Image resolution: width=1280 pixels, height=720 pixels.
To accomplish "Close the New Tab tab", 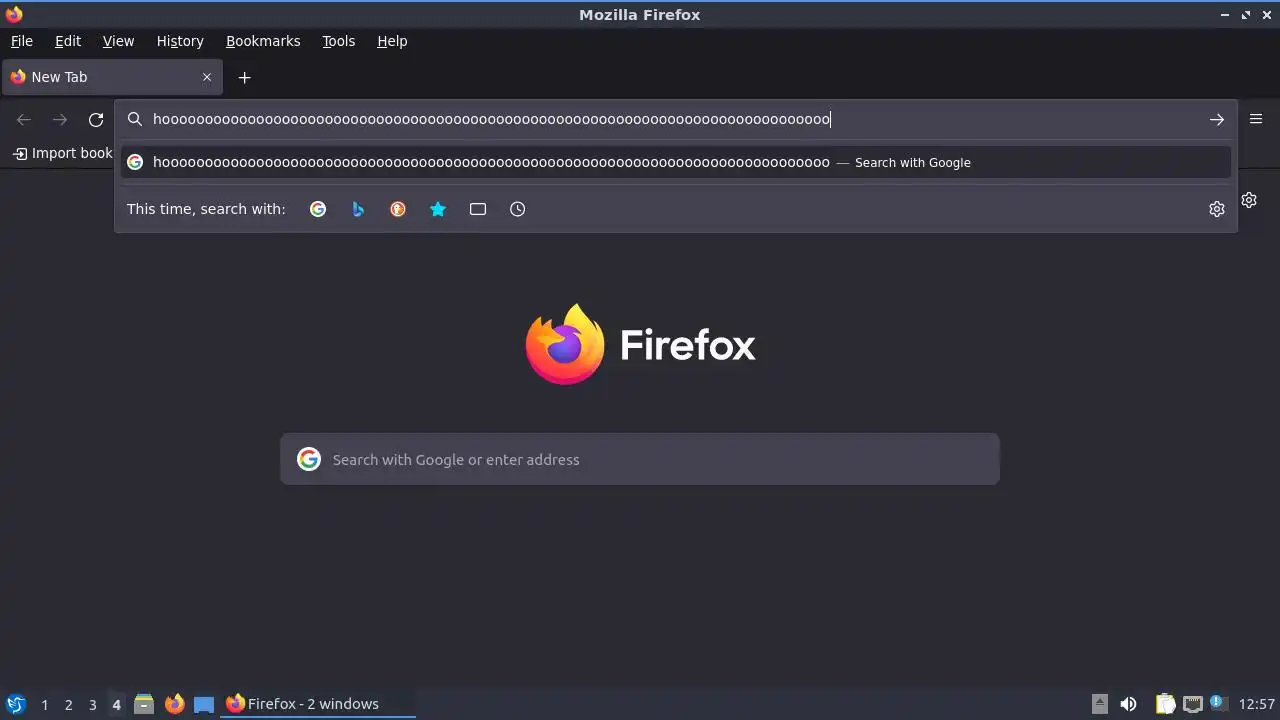I will coord(207,77).
